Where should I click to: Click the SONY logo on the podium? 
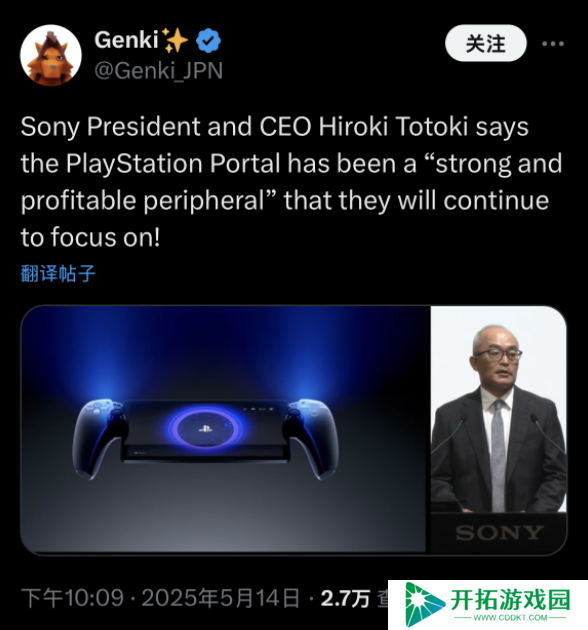(499, 533)
